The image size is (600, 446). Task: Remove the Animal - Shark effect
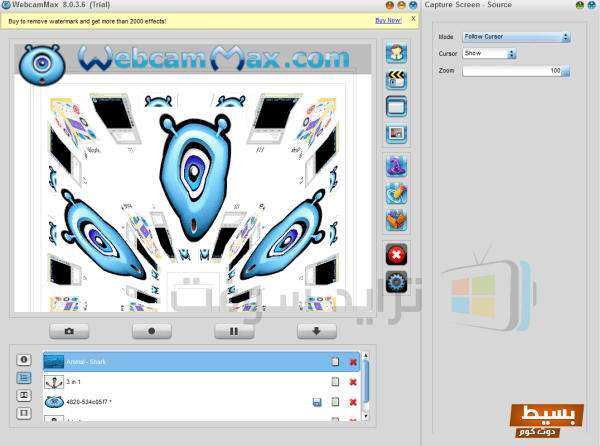click(353, 361)
